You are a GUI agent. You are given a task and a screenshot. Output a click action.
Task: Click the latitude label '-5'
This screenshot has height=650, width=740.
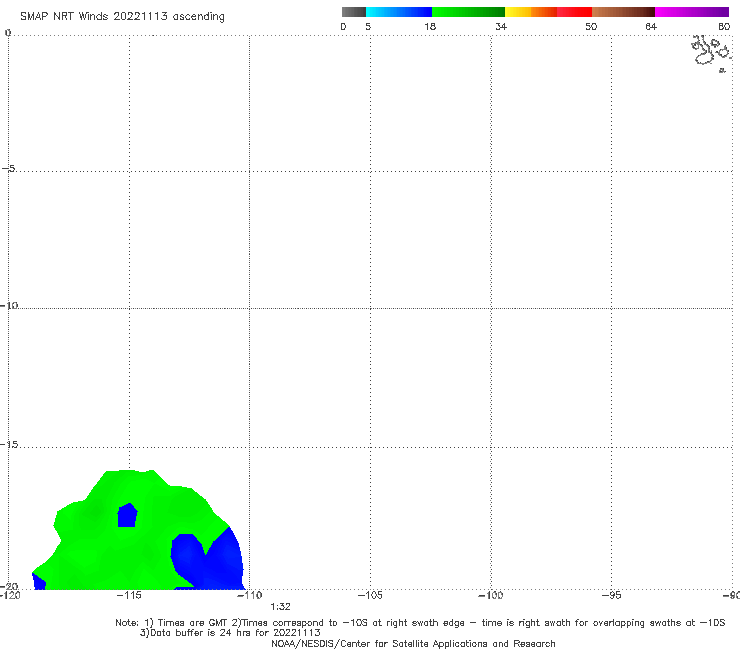[x=8, y=169]
